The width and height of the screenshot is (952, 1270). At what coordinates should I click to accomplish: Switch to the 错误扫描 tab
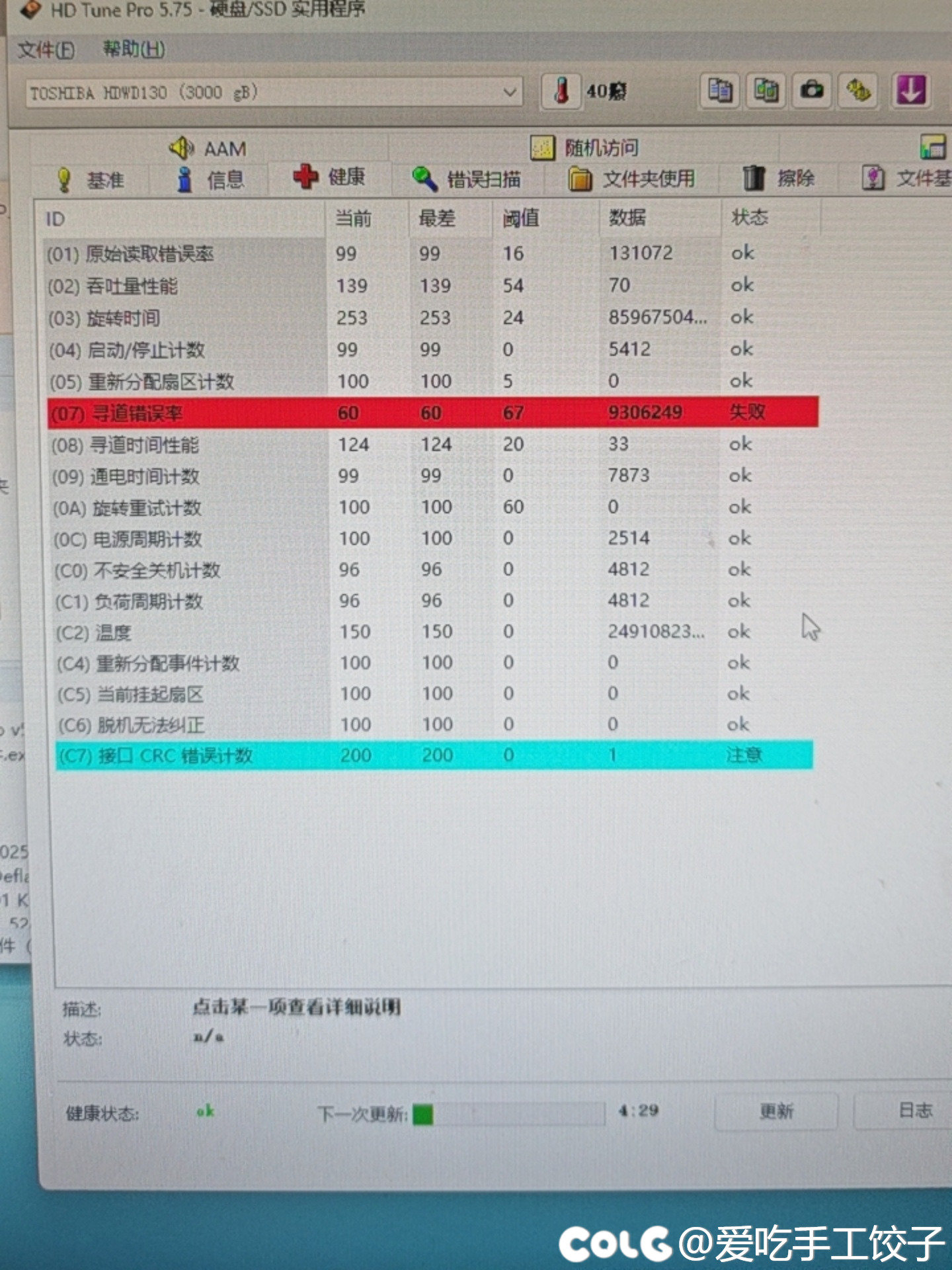tap(467, 179)
